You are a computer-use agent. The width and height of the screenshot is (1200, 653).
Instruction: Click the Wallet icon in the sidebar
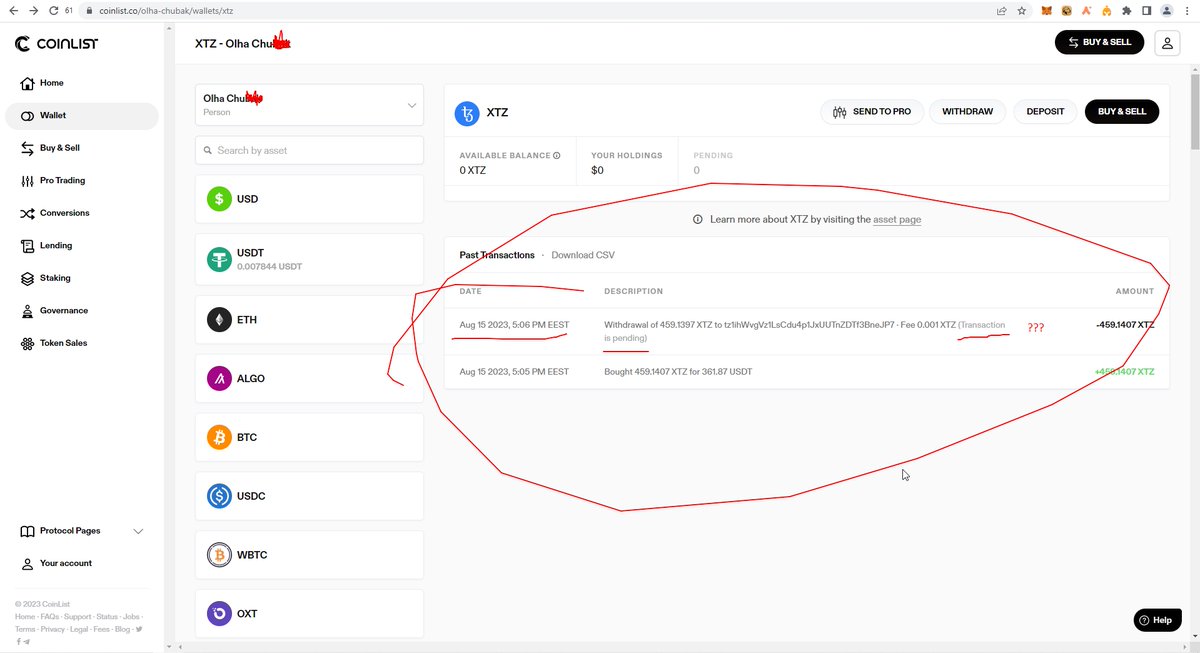click(27, 116)
